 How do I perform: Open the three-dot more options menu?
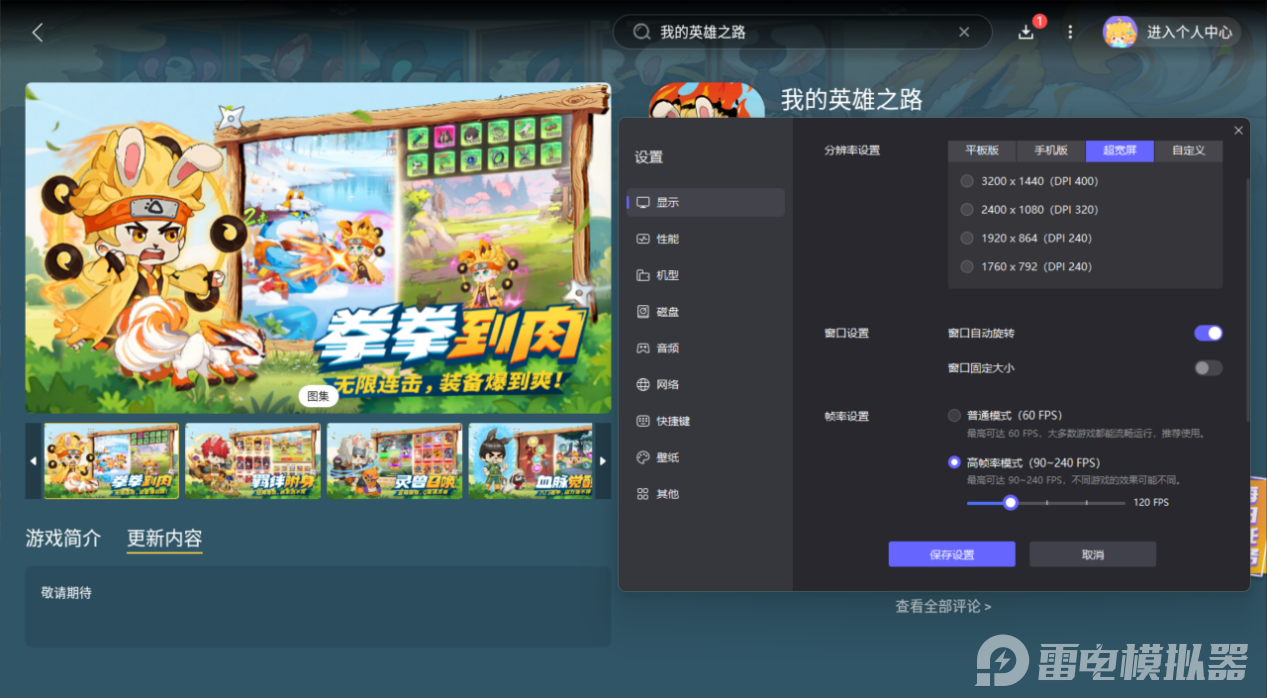[1070, 32]
